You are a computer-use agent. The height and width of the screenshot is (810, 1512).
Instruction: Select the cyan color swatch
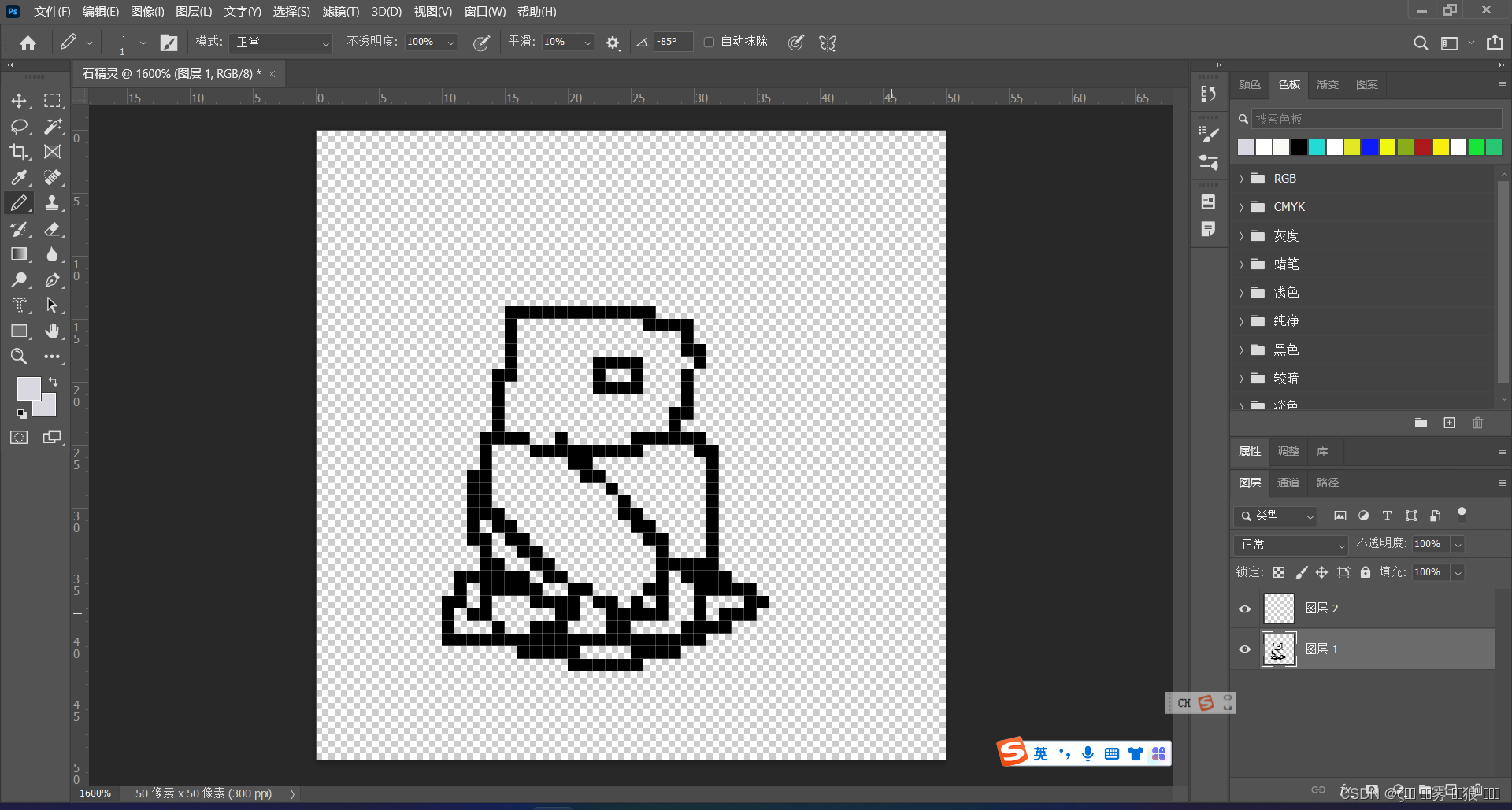click(x=1316, y=147)
